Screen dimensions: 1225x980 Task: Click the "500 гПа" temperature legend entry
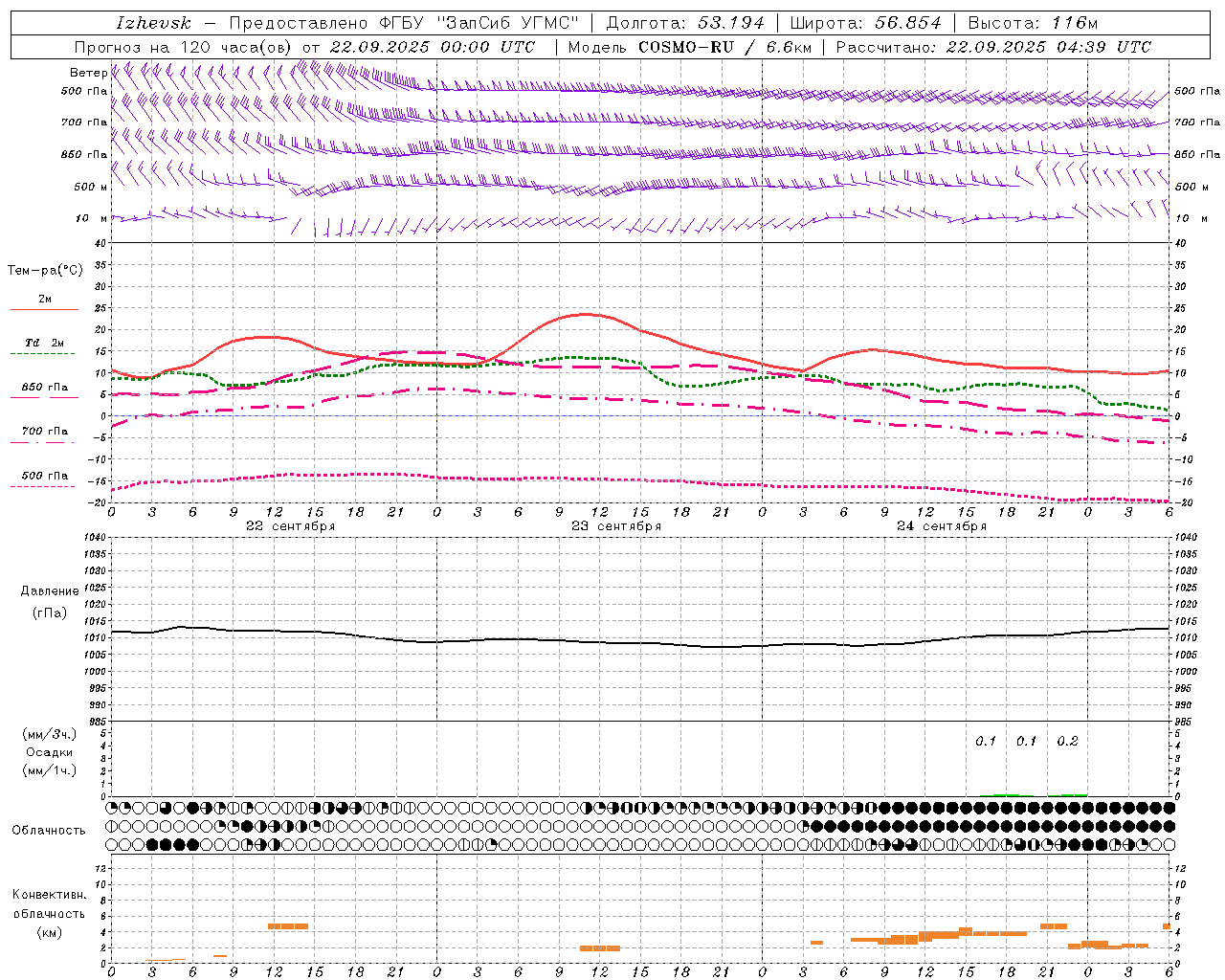coord(44,476)
